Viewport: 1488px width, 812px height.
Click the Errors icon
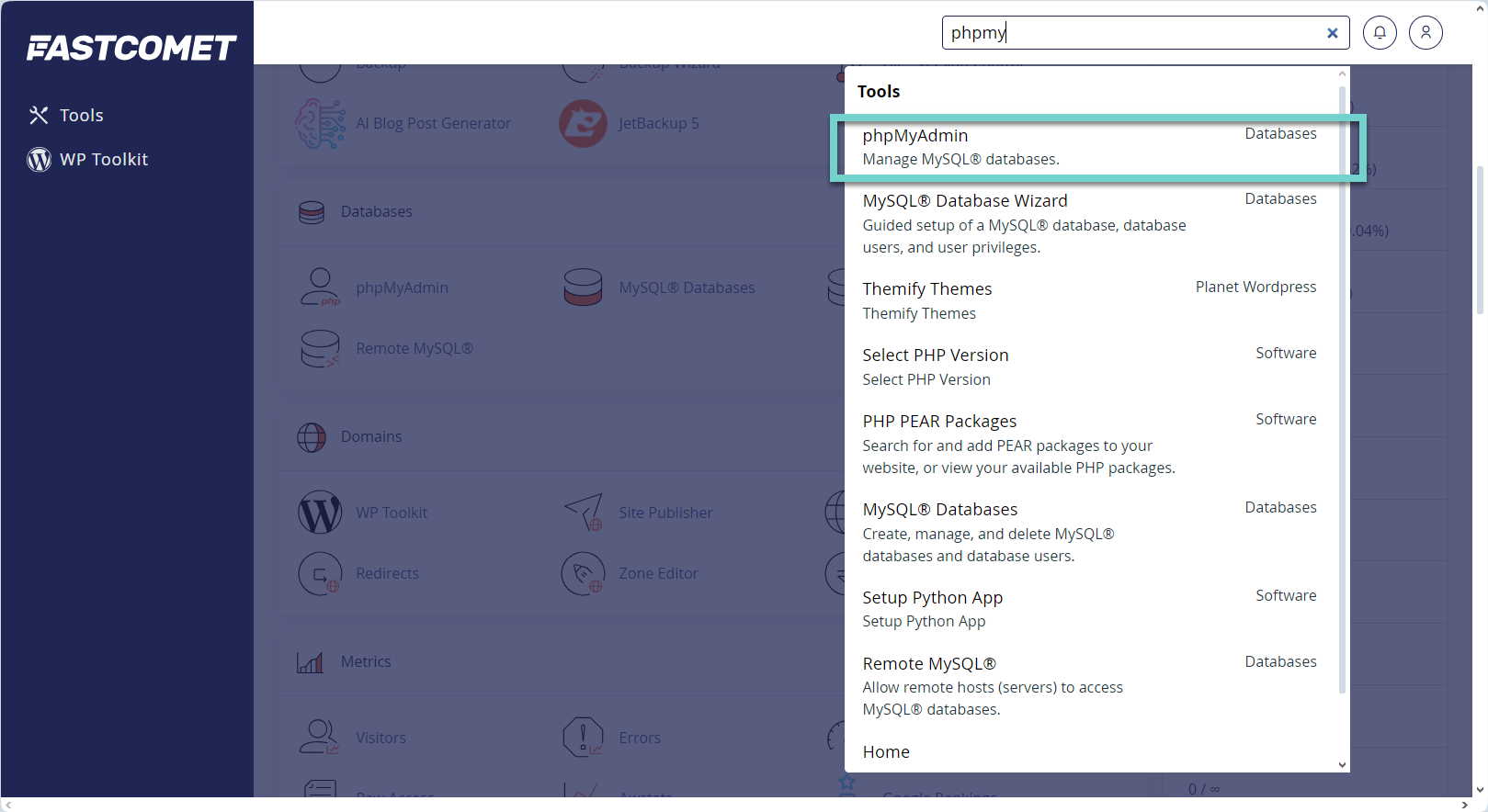pyautogui.click(x=583, y=738)
